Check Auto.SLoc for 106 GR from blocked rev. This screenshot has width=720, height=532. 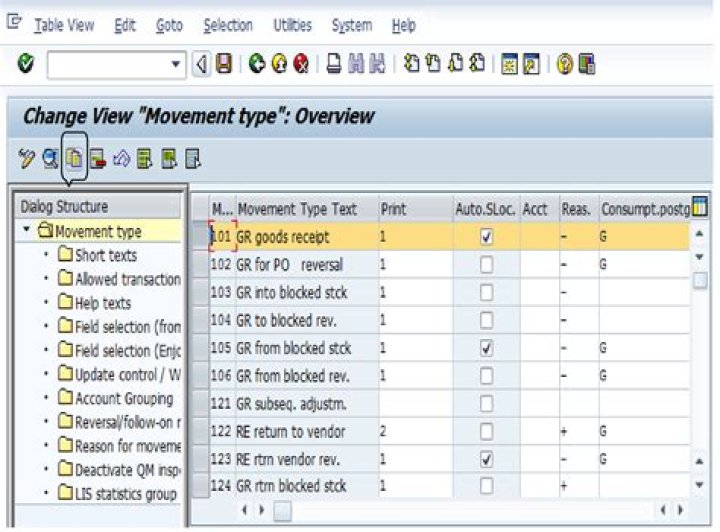(x=486, y=376)
